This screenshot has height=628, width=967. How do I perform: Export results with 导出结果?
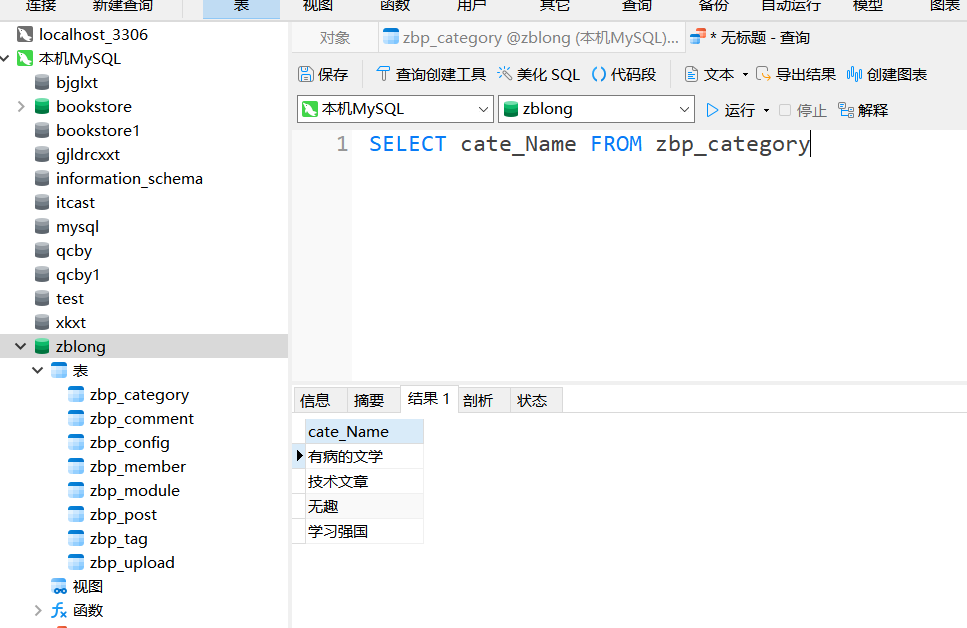point(796,74)
